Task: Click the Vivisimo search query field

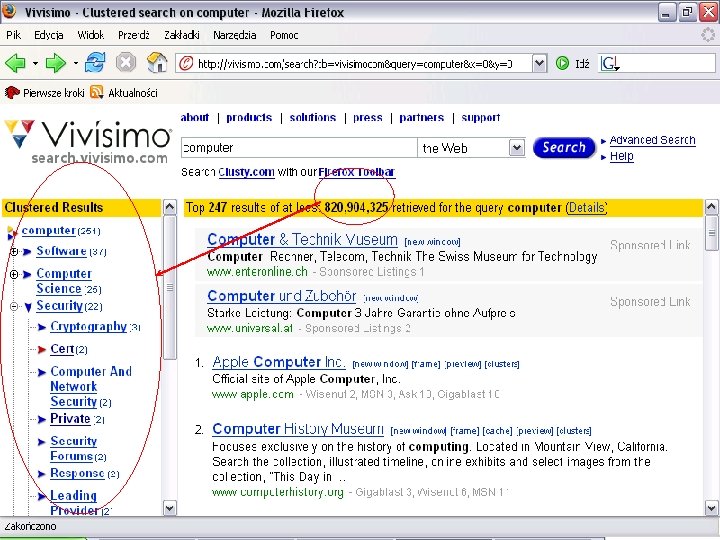Action: [x=299, y=148]
